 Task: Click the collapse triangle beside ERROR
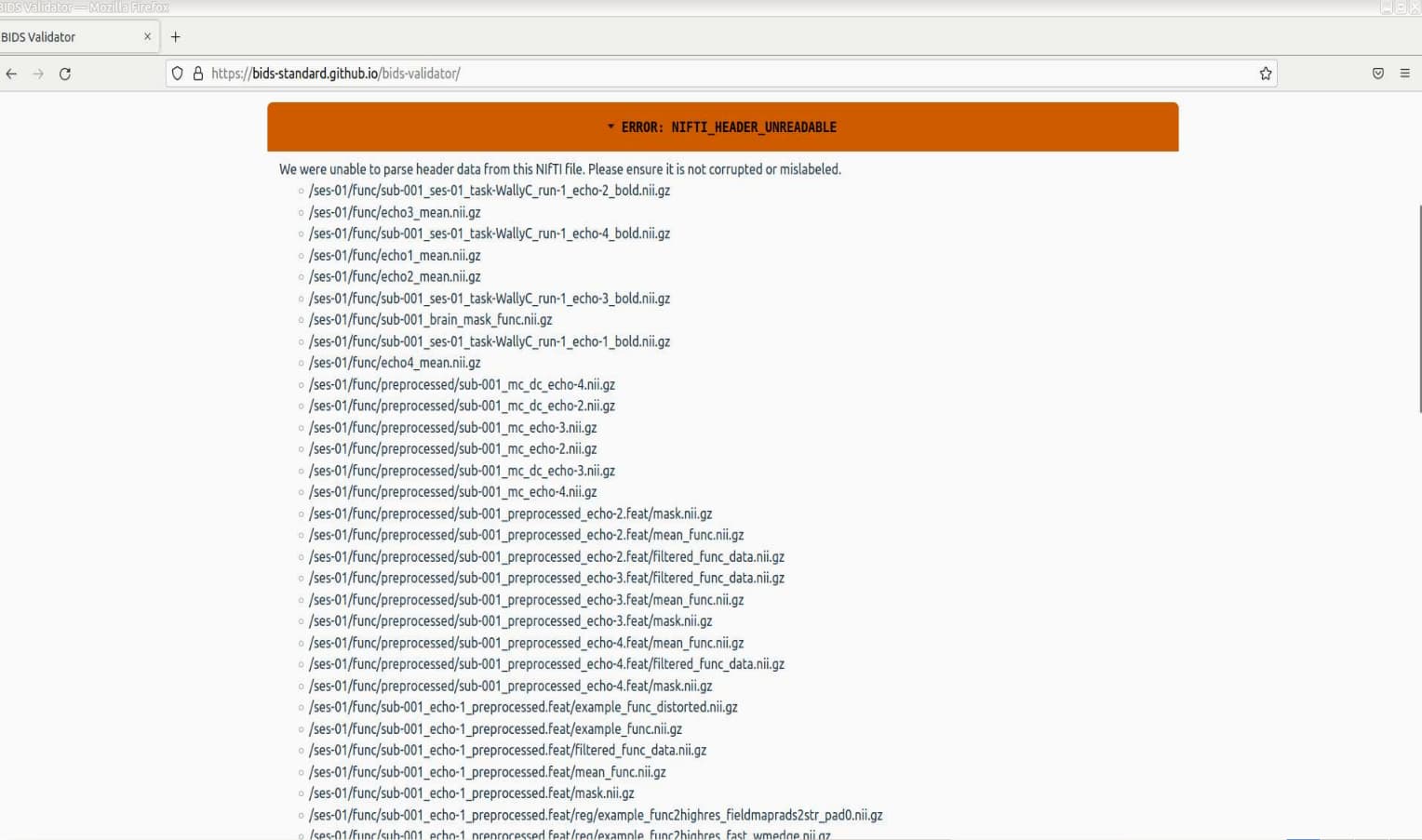pyautogui.click(x=610, y=127)
